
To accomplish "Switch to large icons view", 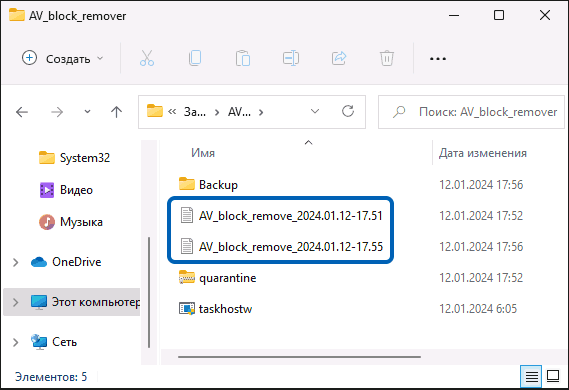I will pyautogui.click(x=553, y=376).
